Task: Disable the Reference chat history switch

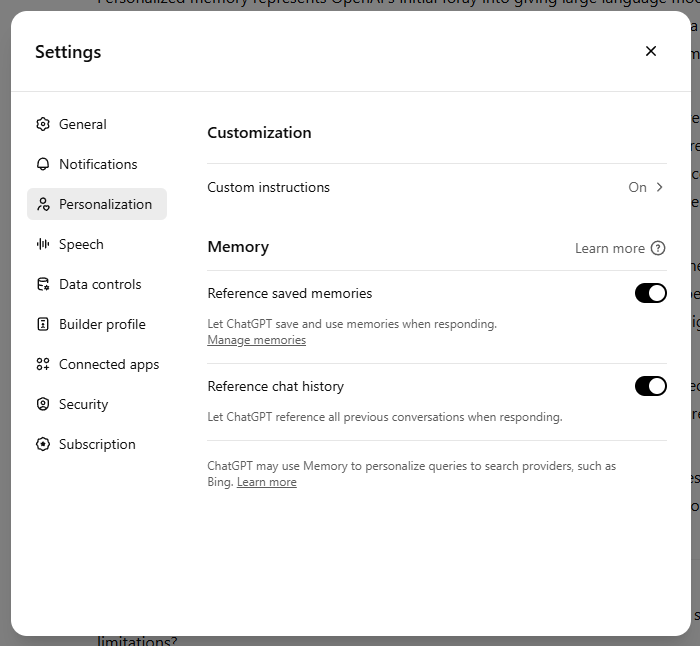Action: [x=651, y=386]
